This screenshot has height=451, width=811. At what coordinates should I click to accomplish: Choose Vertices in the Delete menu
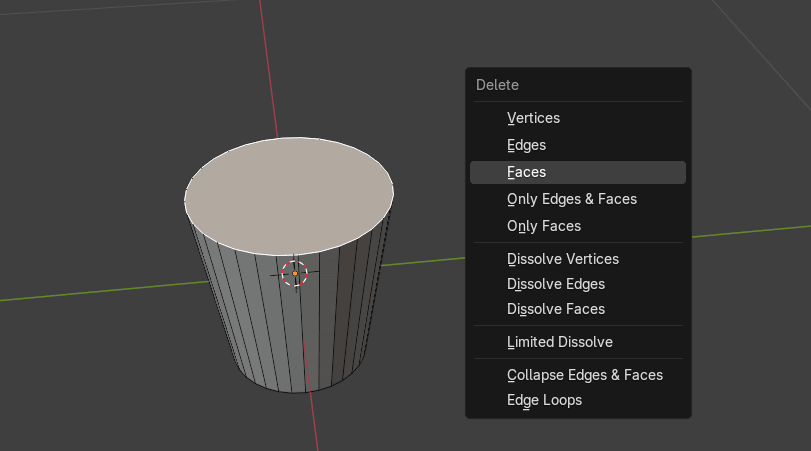click(x=533, y=118)
